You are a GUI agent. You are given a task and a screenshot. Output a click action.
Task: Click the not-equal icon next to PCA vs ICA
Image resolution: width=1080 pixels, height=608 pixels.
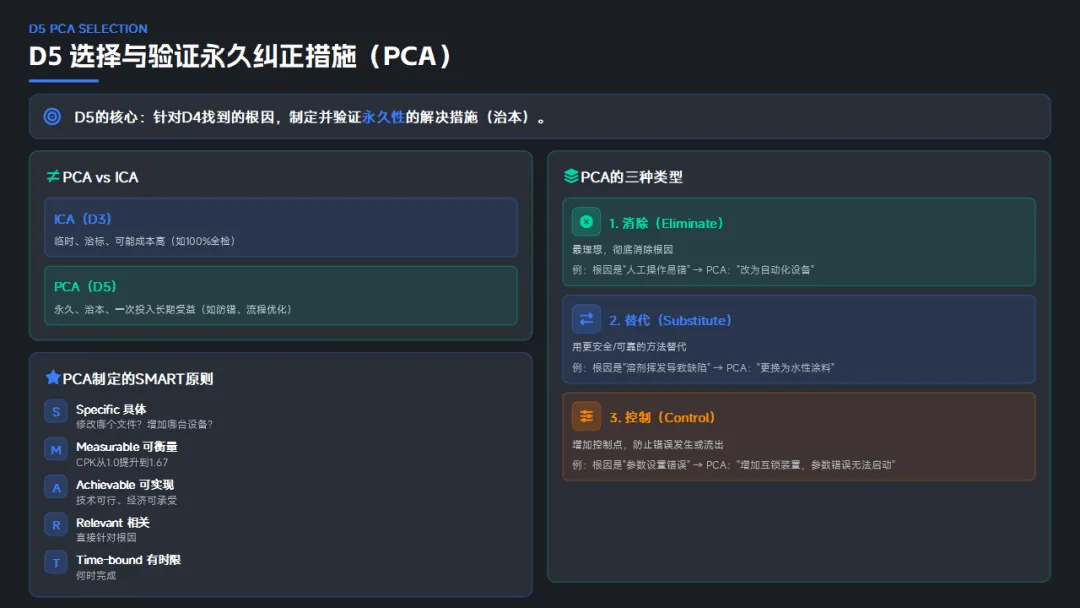(x=53, y=177)
